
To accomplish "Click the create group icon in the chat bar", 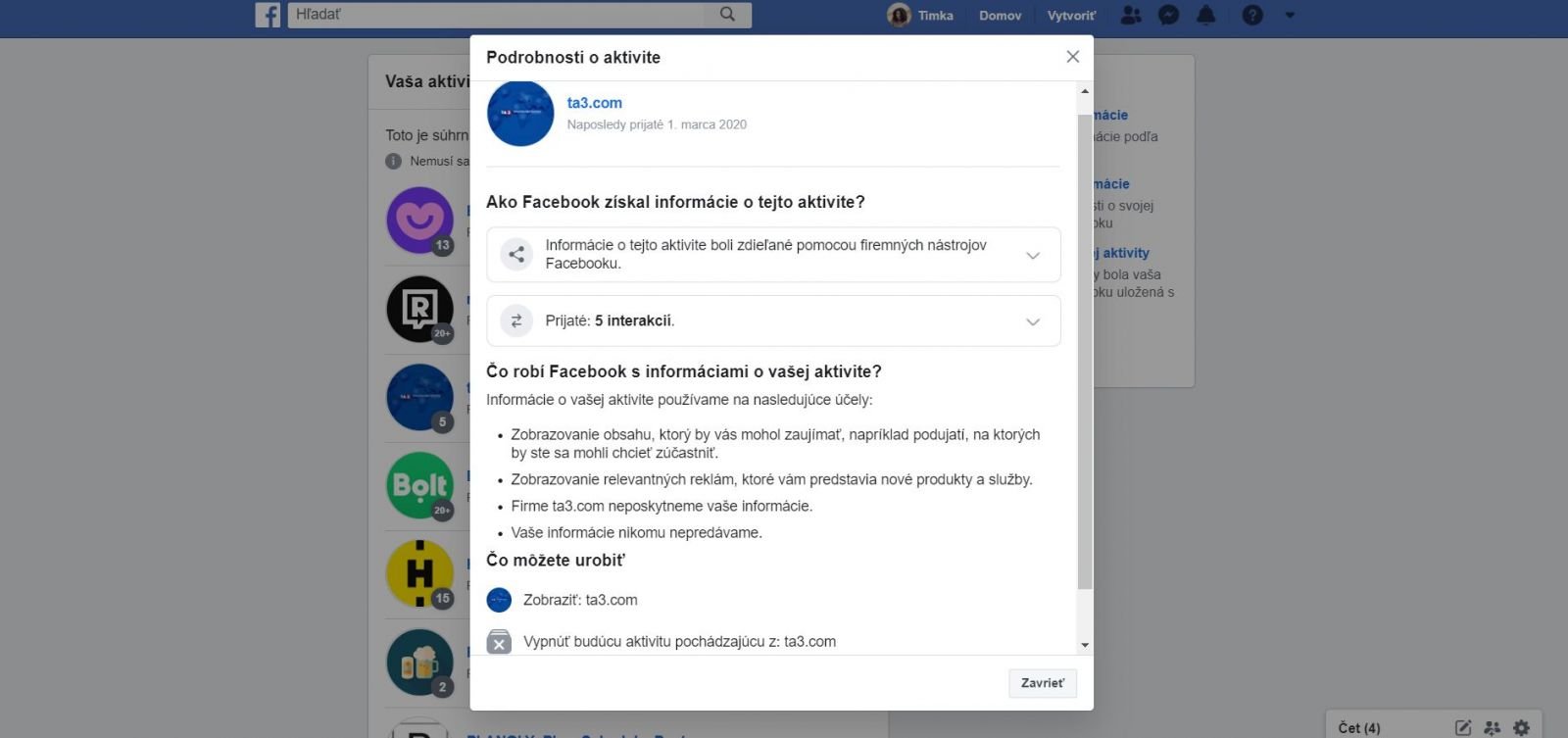I will pos(1493,727).
